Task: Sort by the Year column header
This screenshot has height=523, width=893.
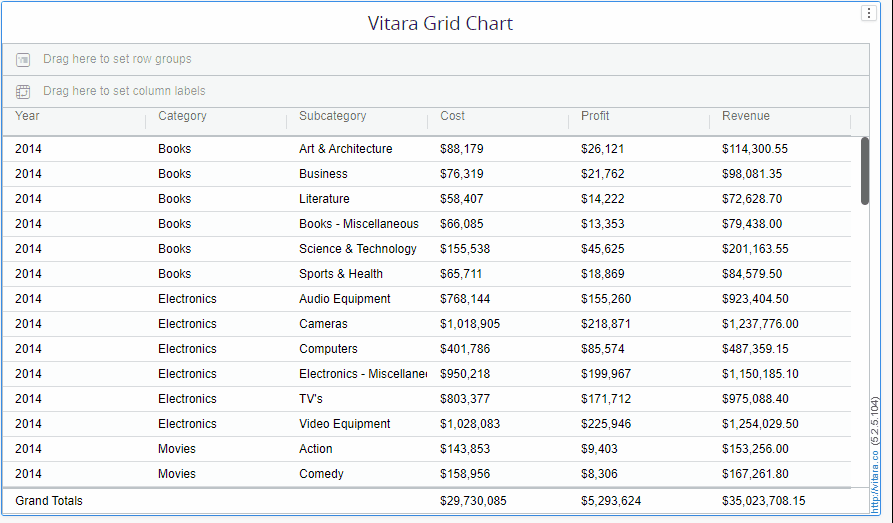Action: click(28, 116)
